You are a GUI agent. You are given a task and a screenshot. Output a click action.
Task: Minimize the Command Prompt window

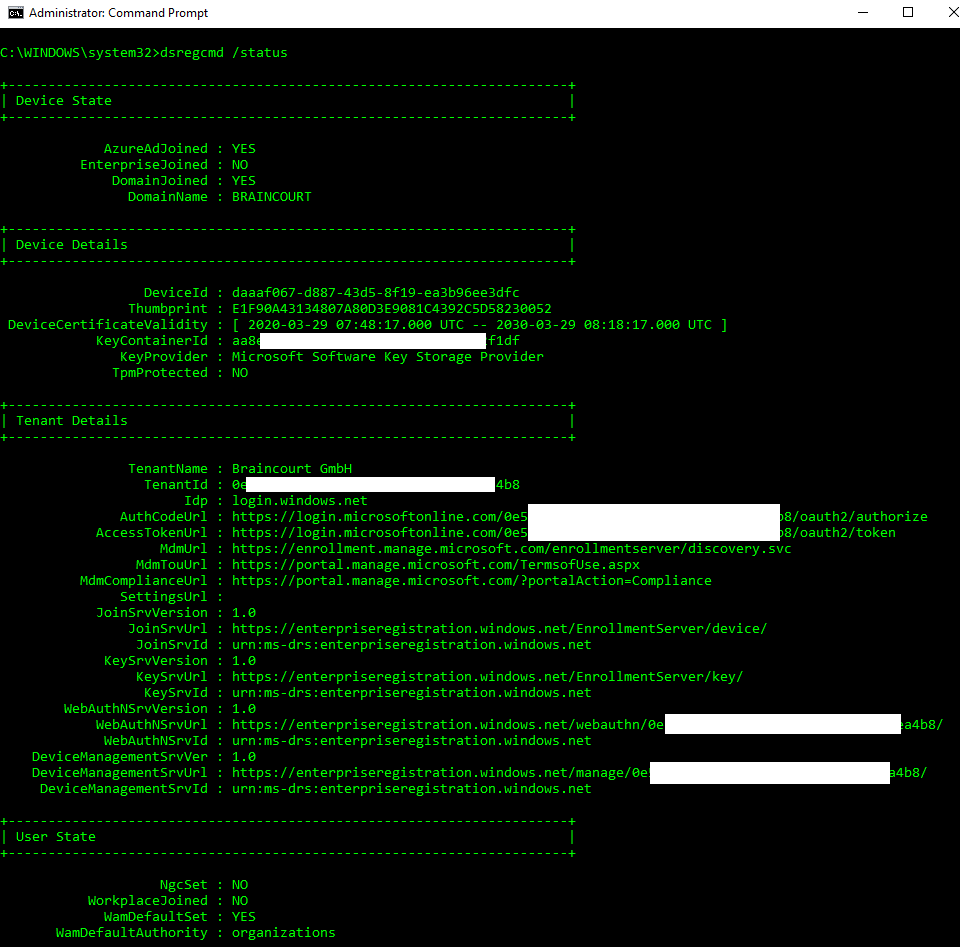click(863, 13)
